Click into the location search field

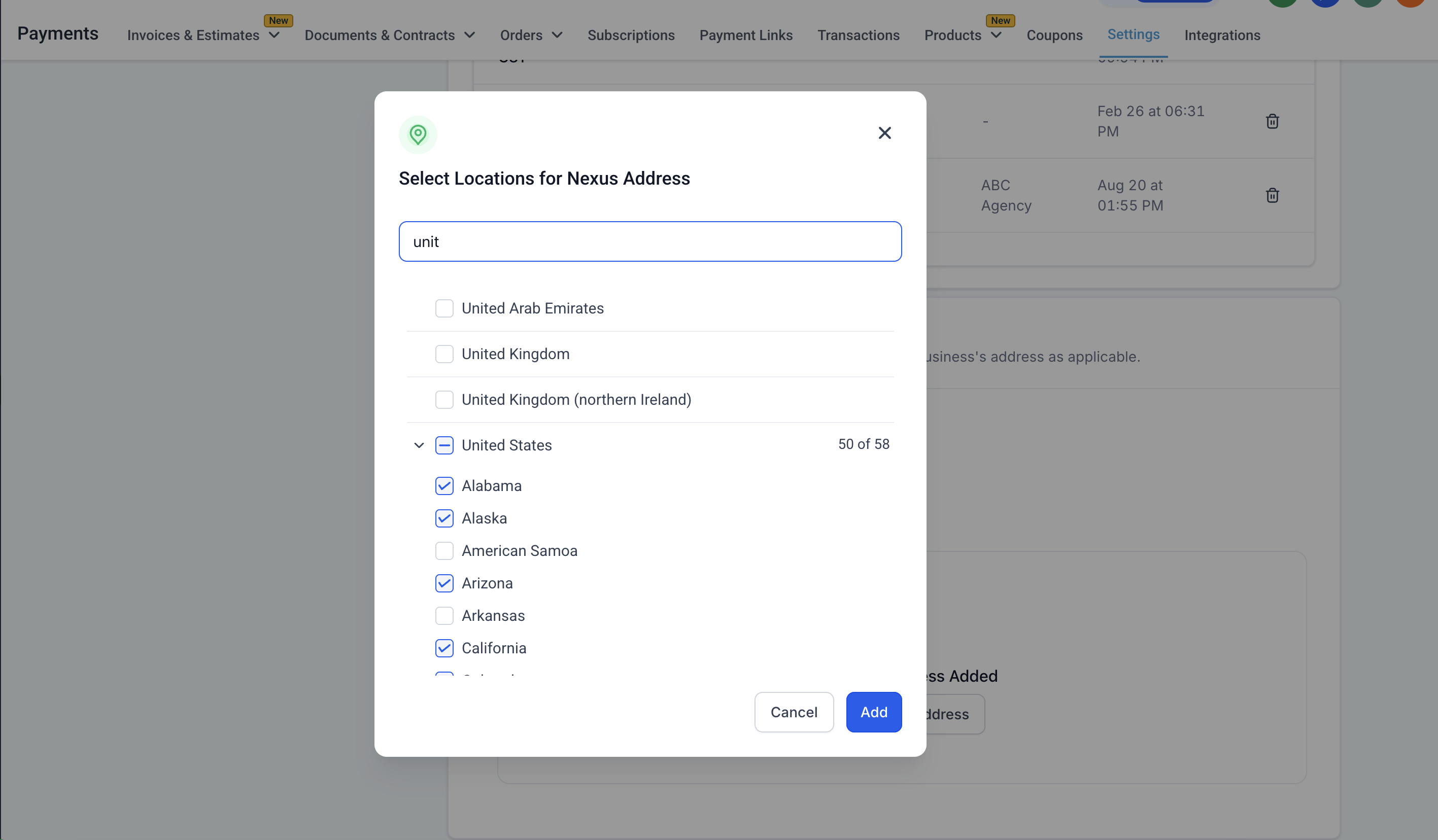[650, 242]
